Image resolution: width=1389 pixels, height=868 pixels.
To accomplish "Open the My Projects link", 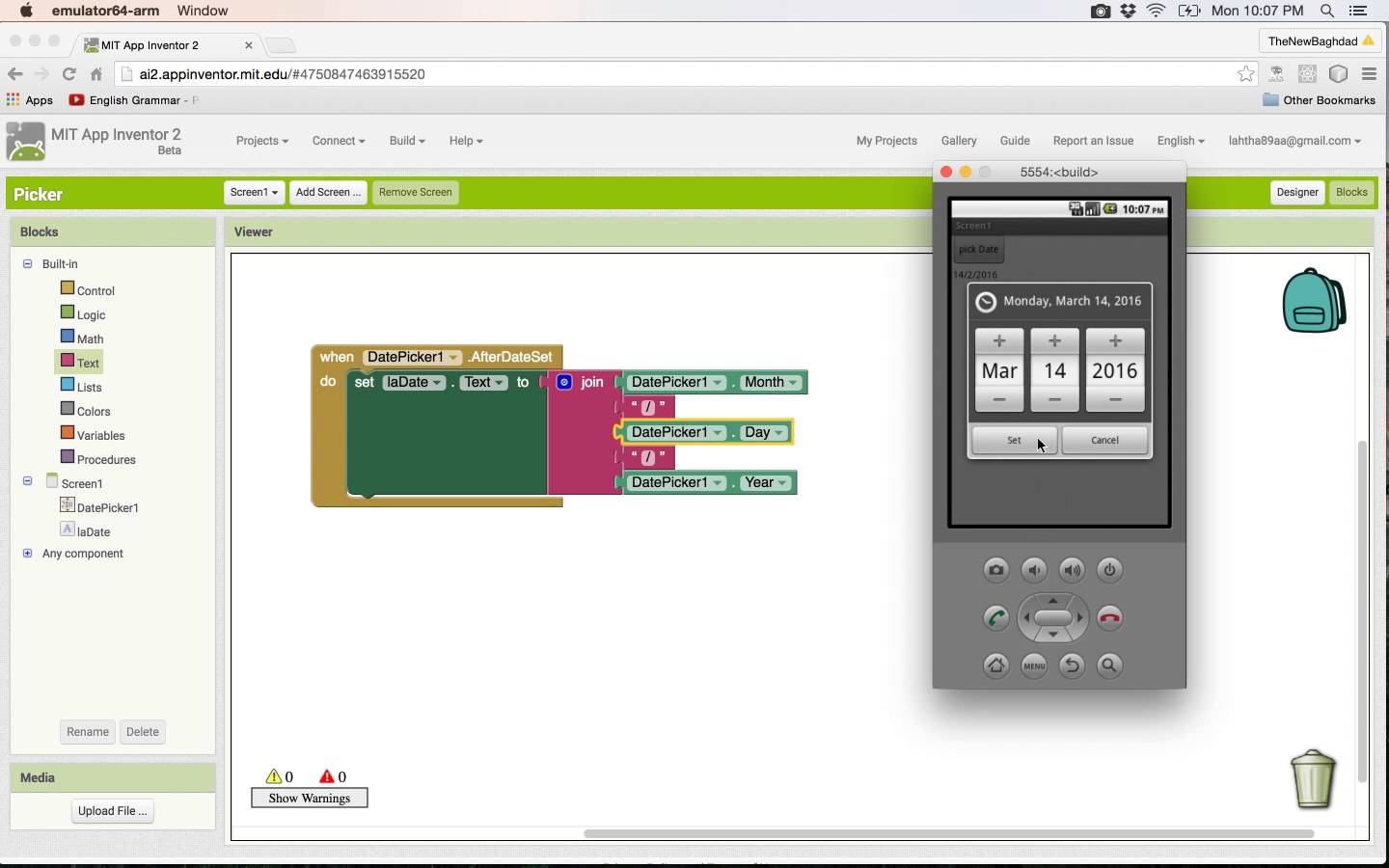I will (x=886, y=141).
